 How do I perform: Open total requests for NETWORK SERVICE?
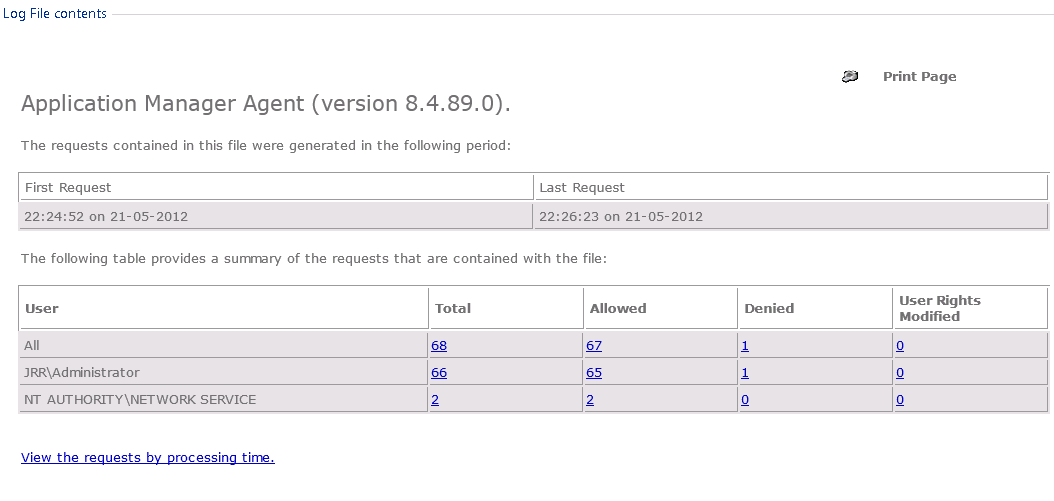435,400
